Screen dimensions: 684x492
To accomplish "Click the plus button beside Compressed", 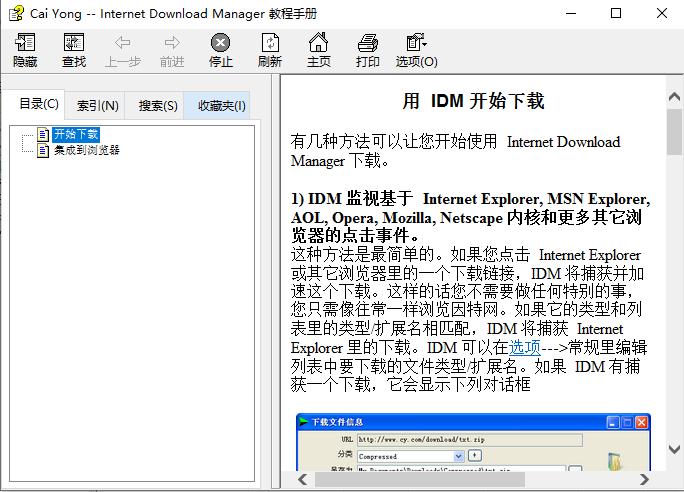I will click(475, 456).
